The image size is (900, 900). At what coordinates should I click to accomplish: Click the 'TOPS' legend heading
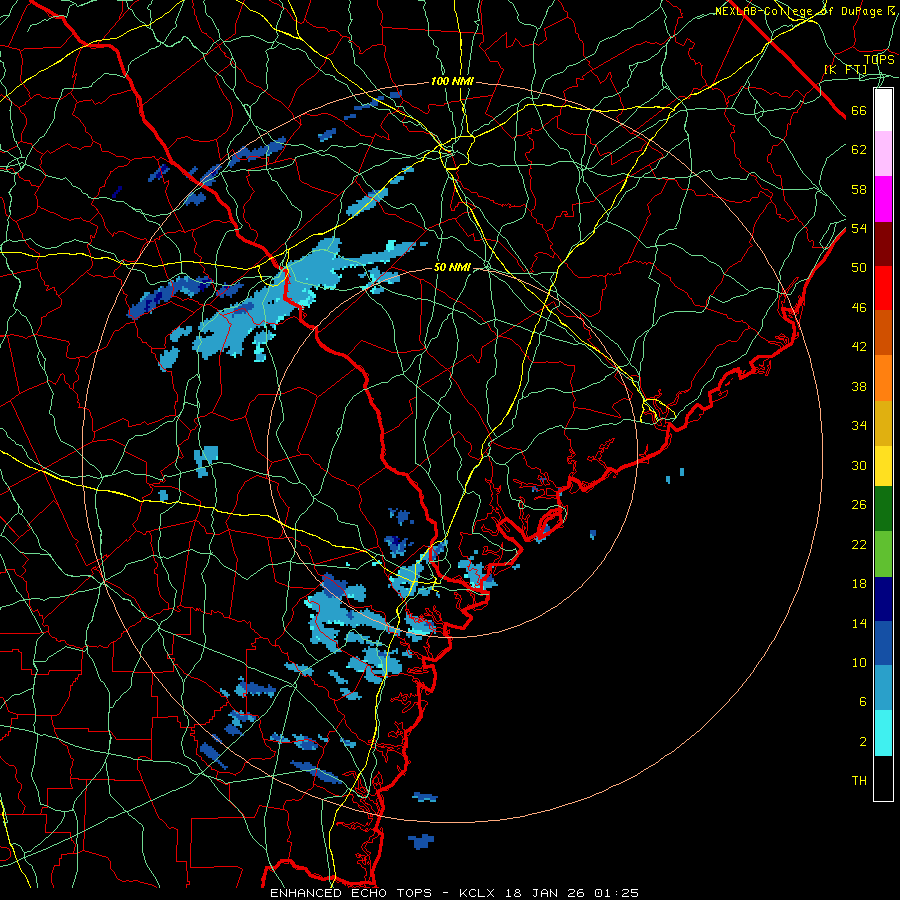click(879, 59)
